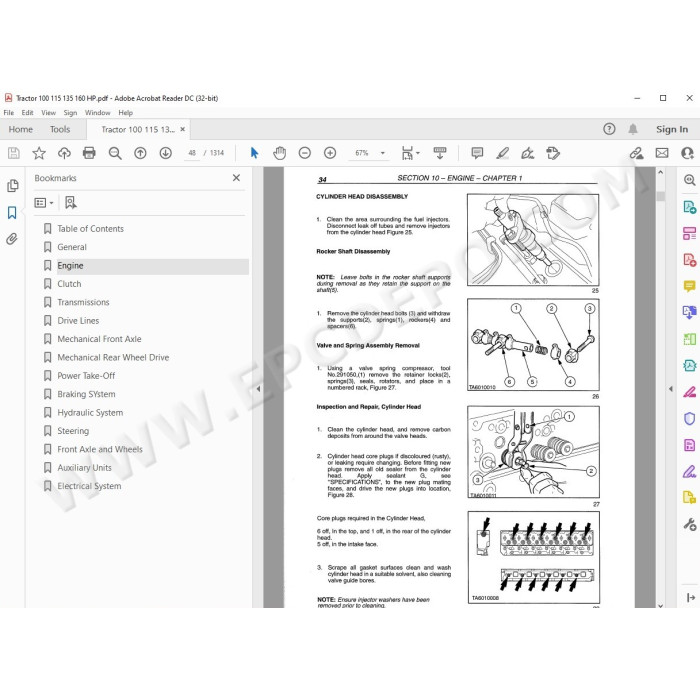Open the find text magnifier icon

(115, 153)
